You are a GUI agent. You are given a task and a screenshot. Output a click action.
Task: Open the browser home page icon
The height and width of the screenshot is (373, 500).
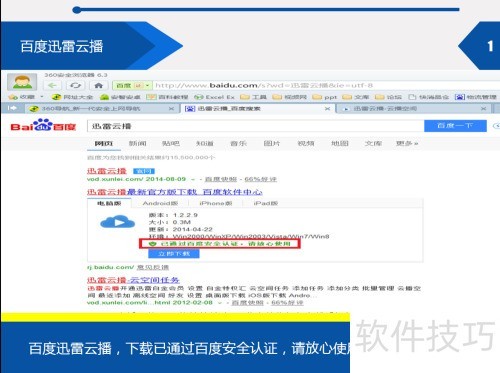click(x=99, y=86)
